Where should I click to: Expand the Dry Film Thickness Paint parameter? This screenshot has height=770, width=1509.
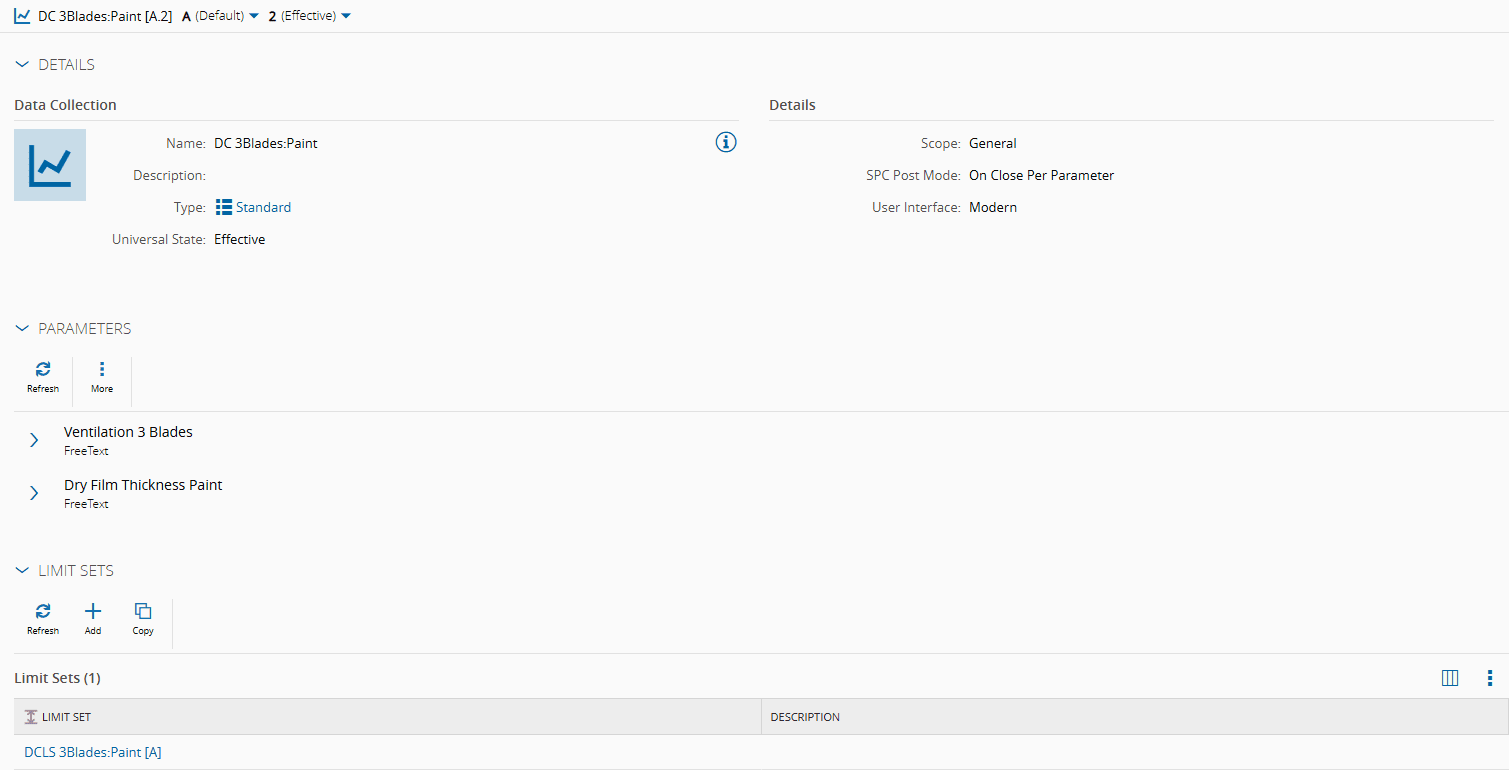click(34, 492)
